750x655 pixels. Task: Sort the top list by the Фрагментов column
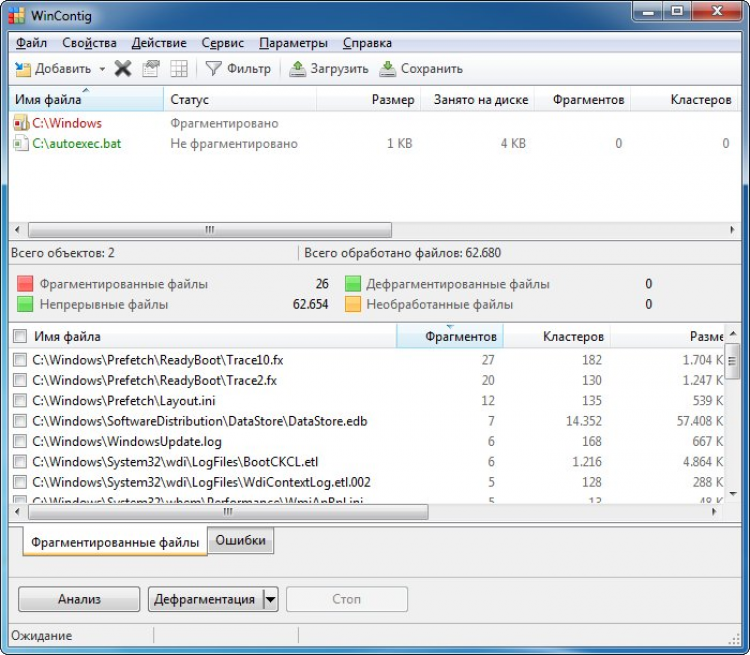[583, 100]
